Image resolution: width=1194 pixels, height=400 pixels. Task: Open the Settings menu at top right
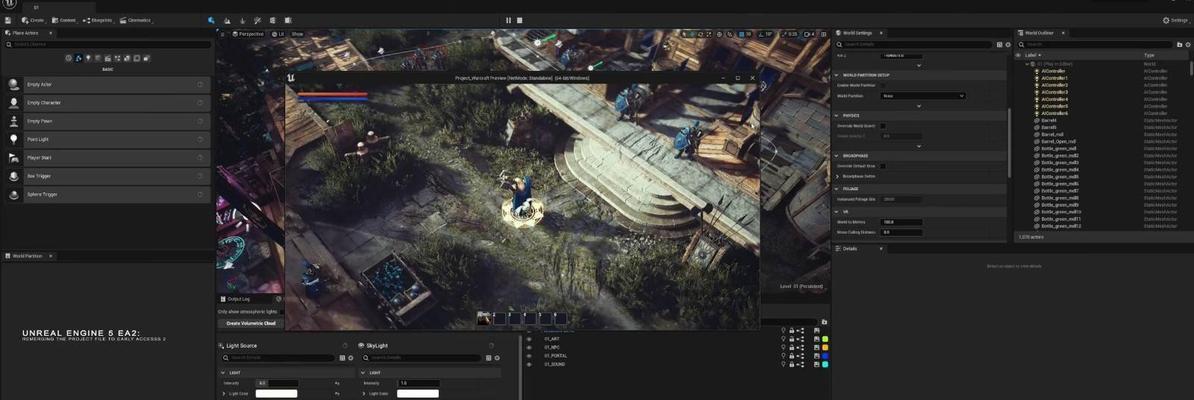(x=1175, y=20)
